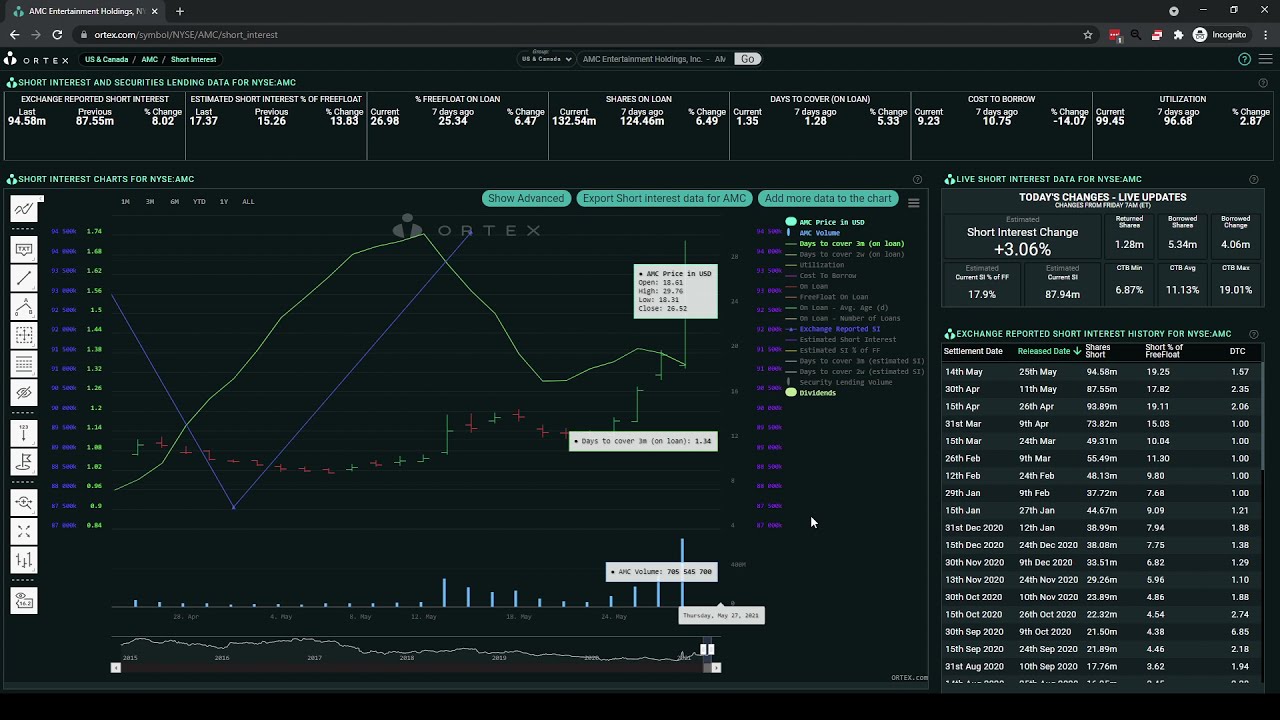Open the US & Canada breadcrumb link
1280x720 pixels.
(107, 60)
